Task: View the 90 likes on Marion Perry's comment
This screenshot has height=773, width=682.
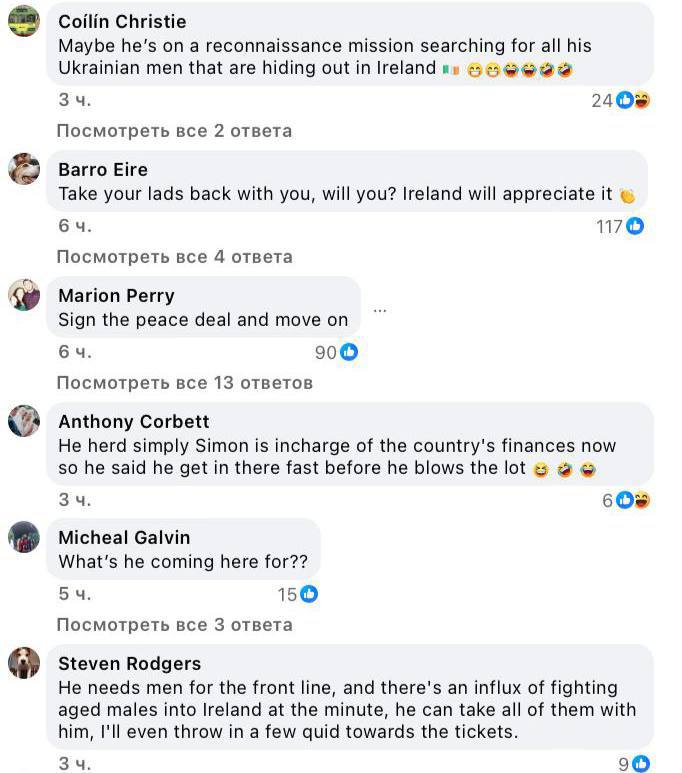Action: [336, 352]
